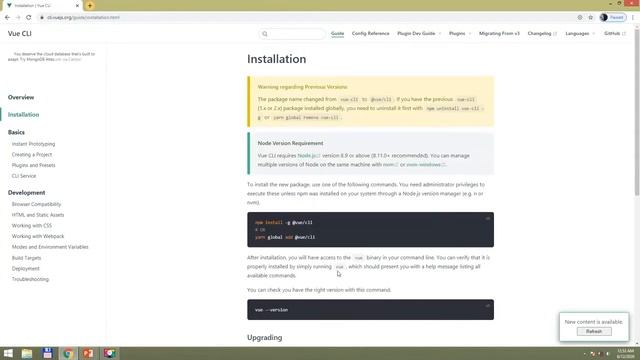This screenshot has width=640, height=360.
Task: Open Deployment in sidebar
Action: coord(26,269)
